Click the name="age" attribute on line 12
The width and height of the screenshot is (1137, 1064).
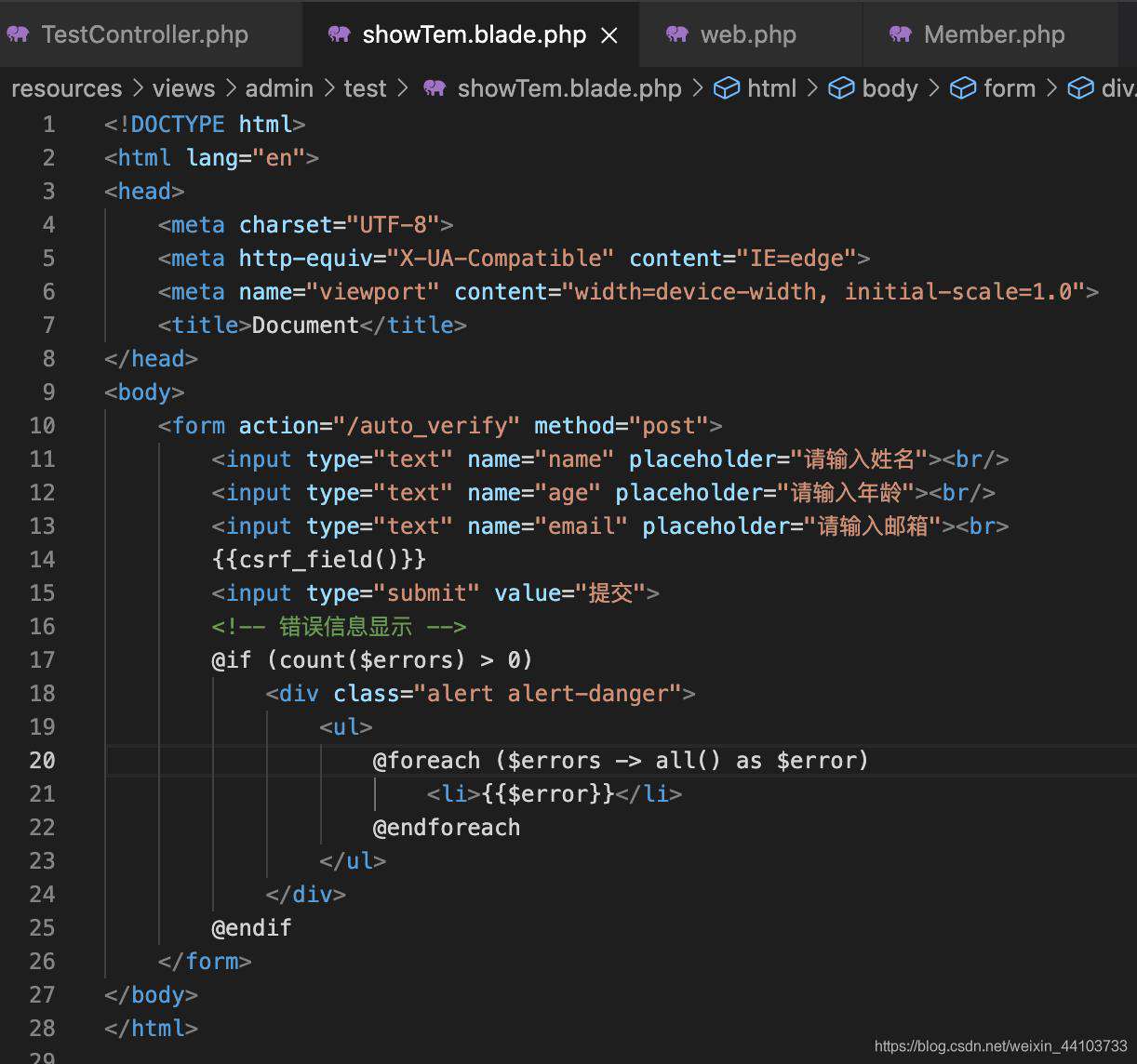(x=534, y=493)
